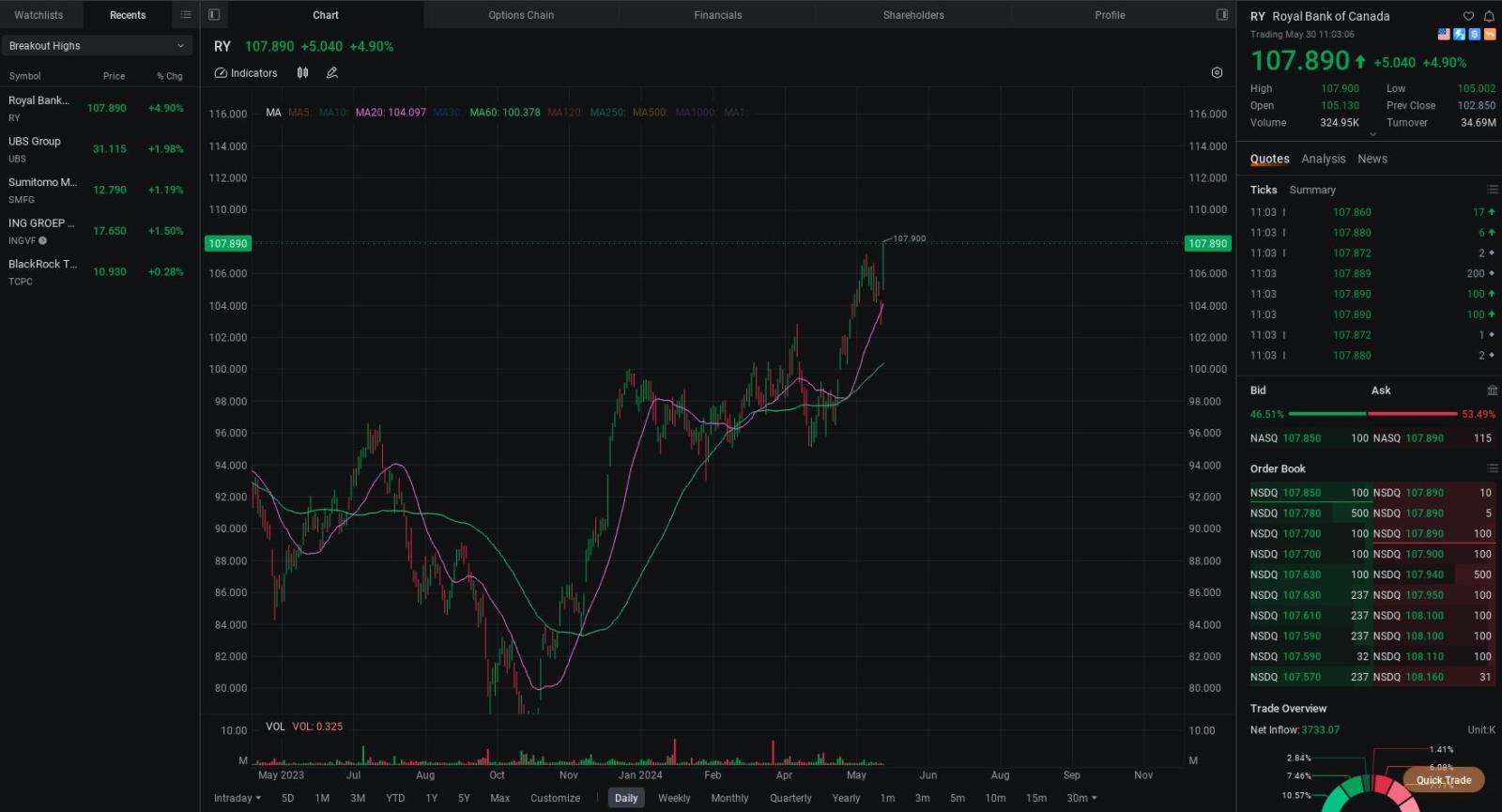Image resolution: width=1502 pixels, height=812 pixels.
Task: Open the Ticks list options menu
Action: click(1493, 190)
